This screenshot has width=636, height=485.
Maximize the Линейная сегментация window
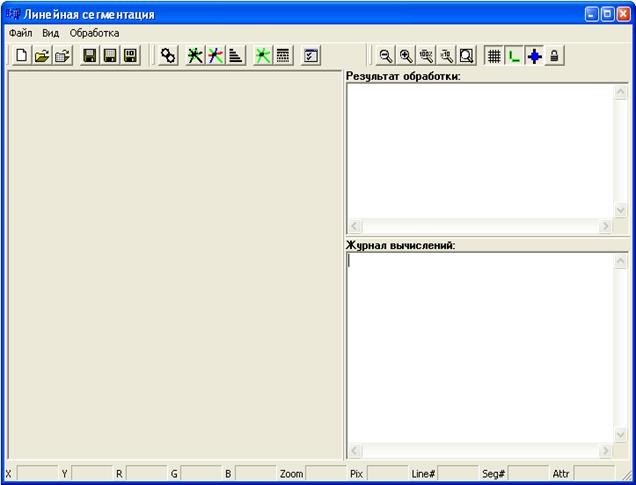(607, 14)
